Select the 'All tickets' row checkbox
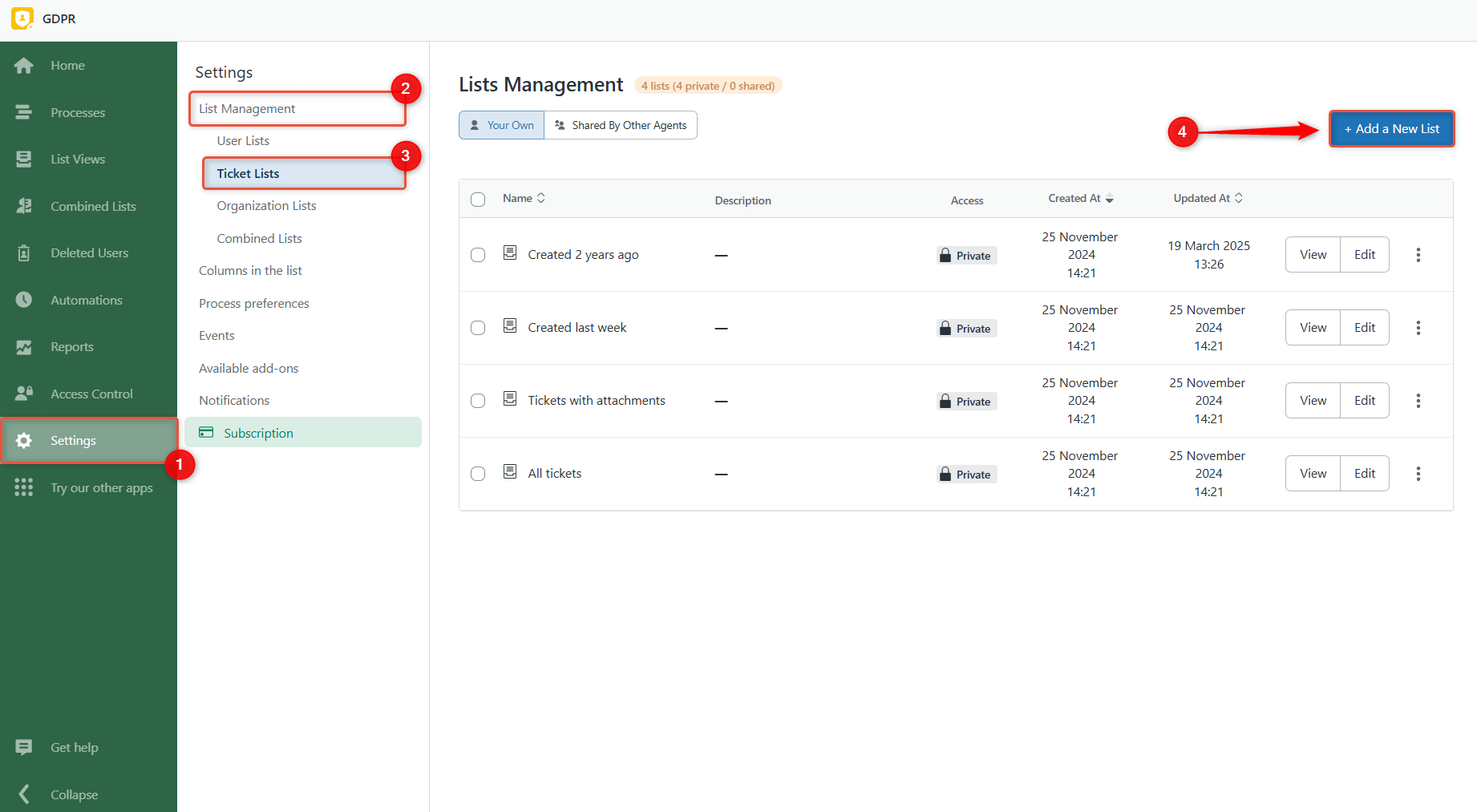Screen dimensions: 1477x812 coord(478,474)
